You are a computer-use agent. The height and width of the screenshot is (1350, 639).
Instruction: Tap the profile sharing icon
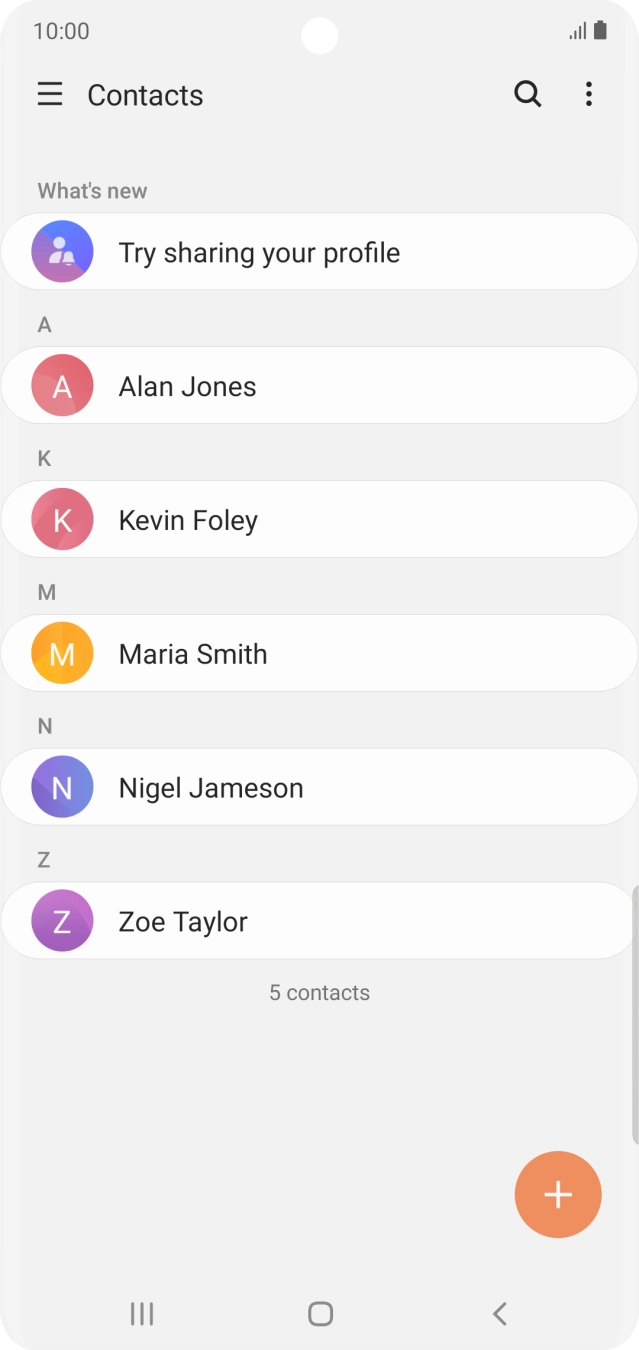click(x=62, y=252)
